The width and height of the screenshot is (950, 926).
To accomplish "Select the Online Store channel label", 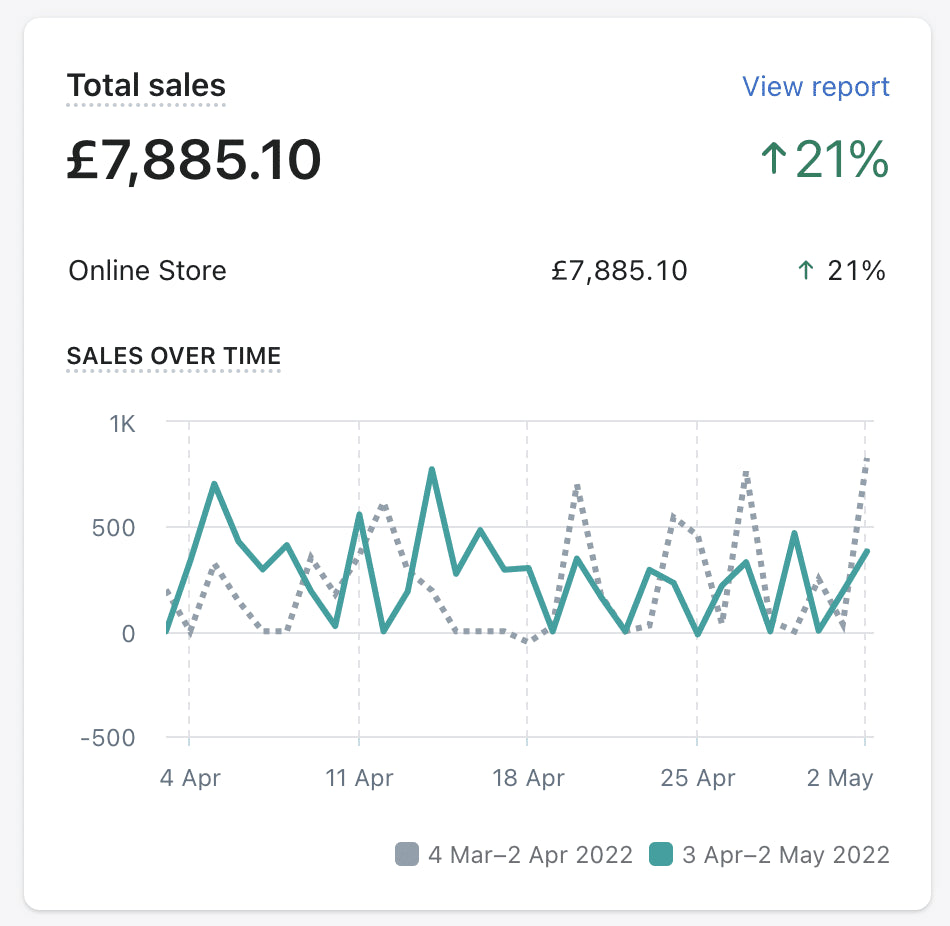I will 147,270.
